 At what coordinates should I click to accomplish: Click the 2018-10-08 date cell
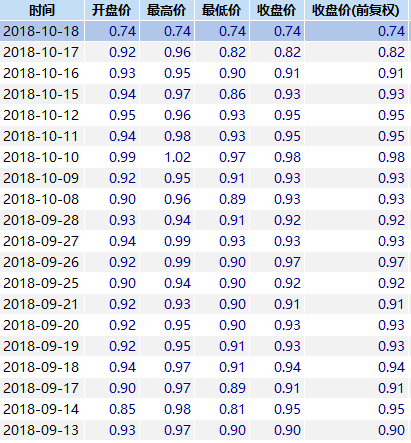point(42,199)
